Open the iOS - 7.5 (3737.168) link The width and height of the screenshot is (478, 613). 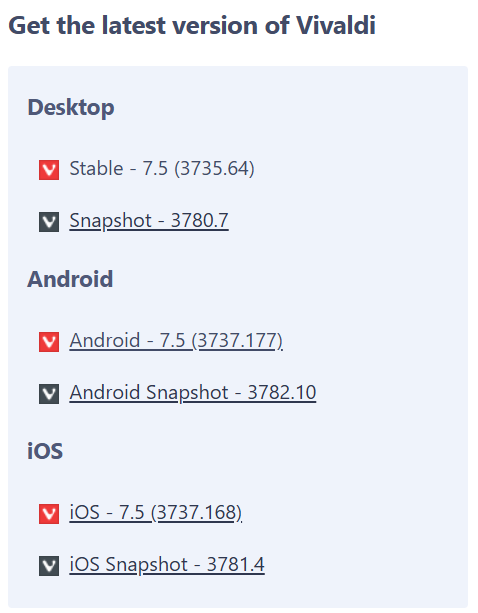[x=156, y=513]
